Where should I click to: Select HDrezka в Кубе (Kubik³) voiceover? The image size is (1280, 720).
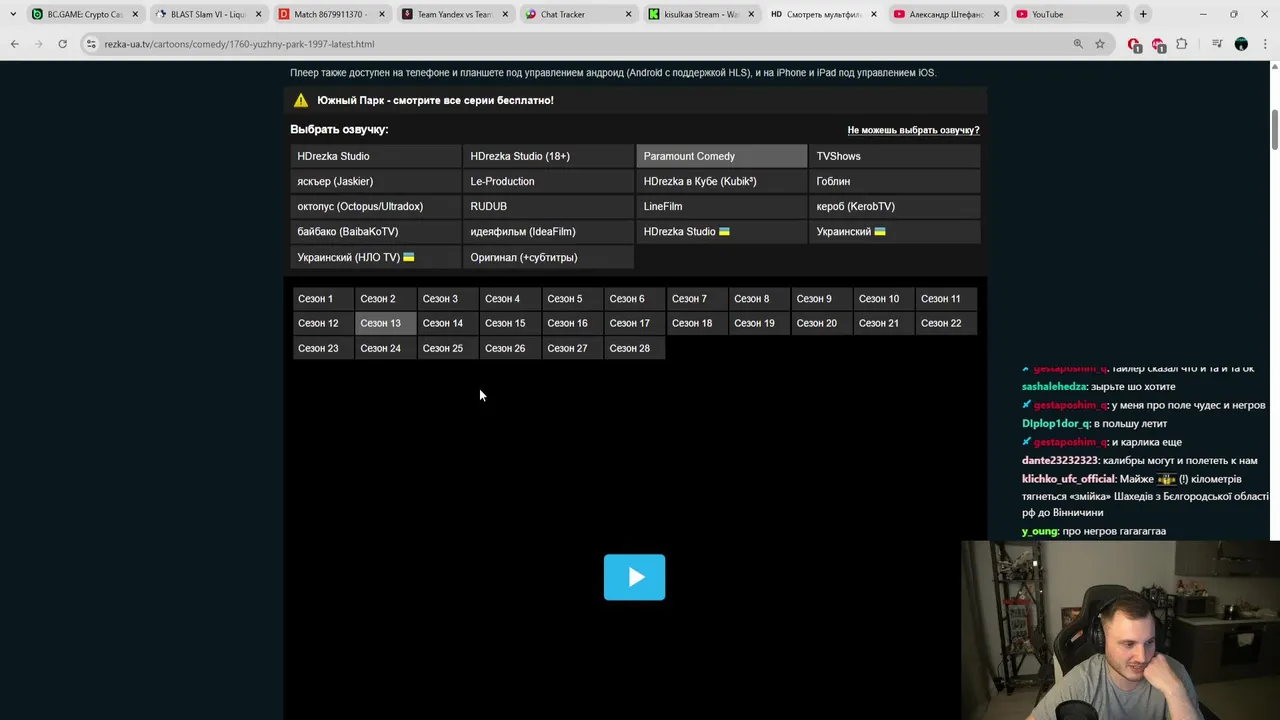pos(721,181)
